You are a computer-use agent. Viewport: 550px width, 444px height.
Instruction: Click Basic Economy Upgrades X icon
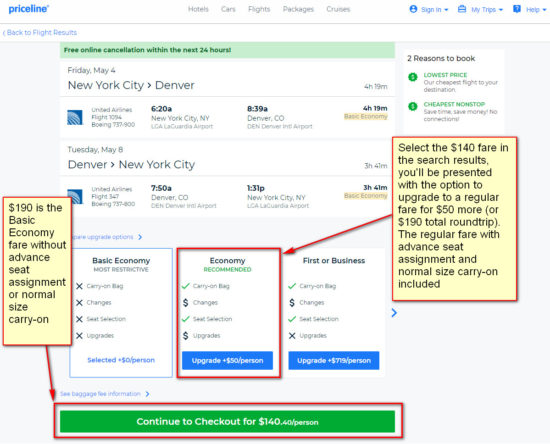[79, 336]
